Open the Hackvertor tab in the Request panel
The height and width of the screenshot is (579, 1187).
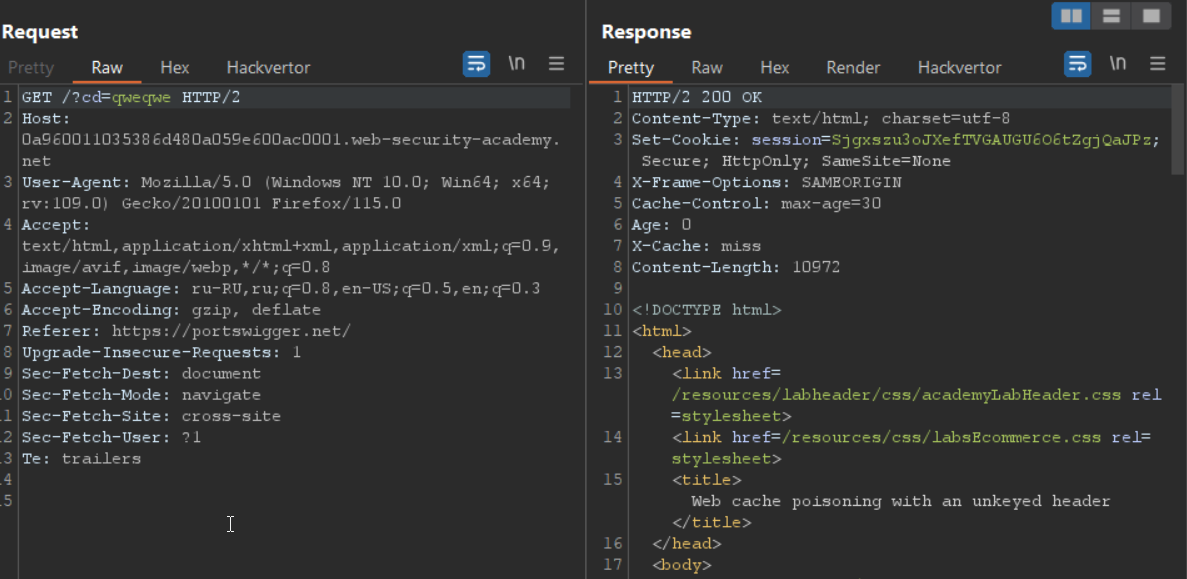[x=268, y=68]
